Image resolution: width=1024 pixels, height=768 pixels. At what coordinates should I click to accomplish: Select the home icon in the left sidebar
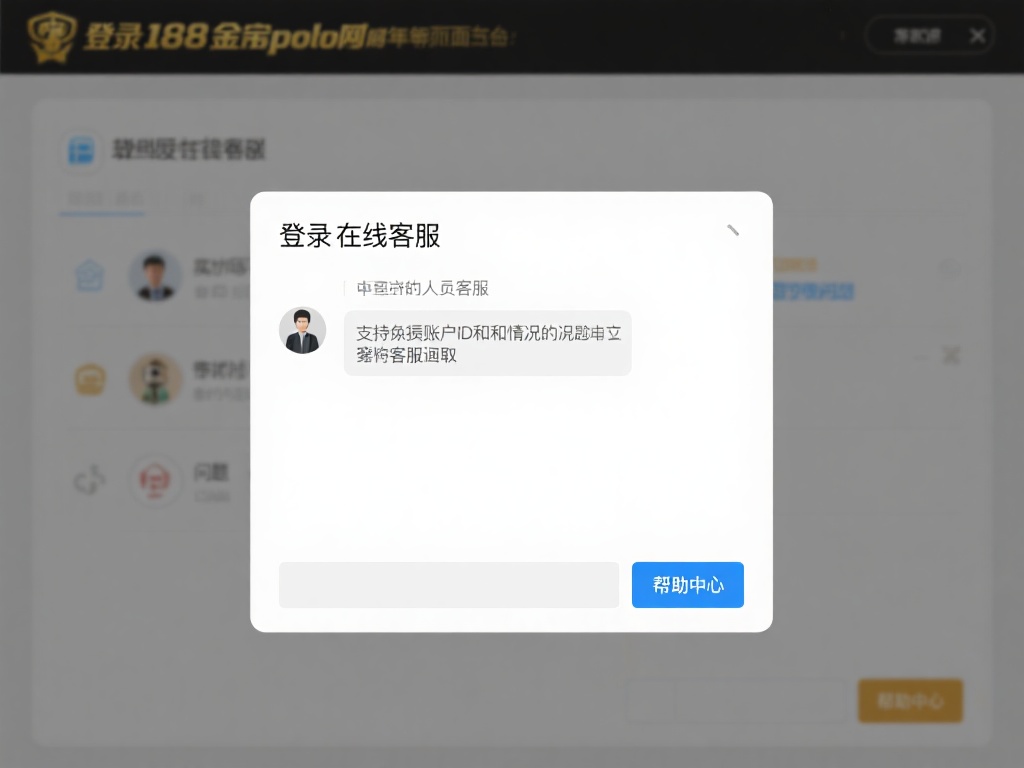89,278
